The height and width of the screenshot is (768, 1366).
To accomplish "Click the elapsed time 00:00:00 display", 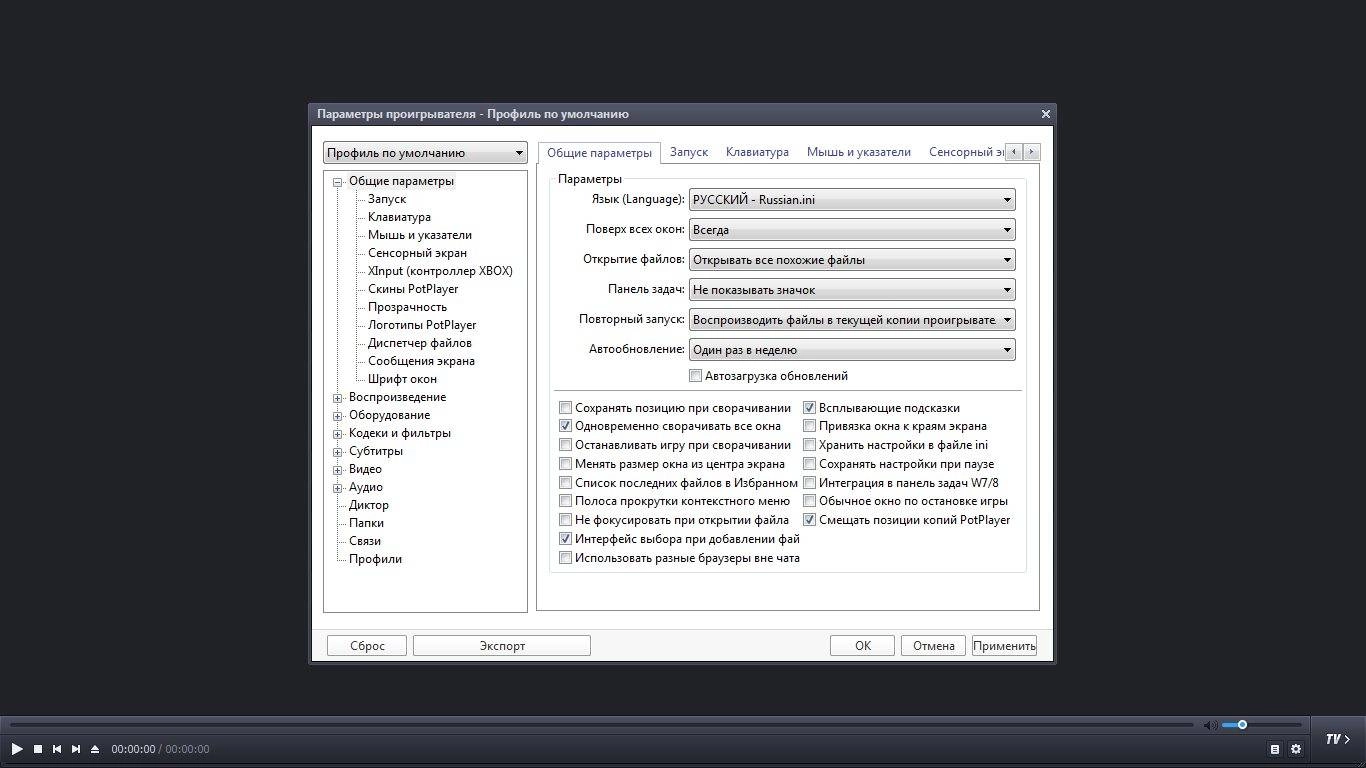I will (x=133, y=749).
